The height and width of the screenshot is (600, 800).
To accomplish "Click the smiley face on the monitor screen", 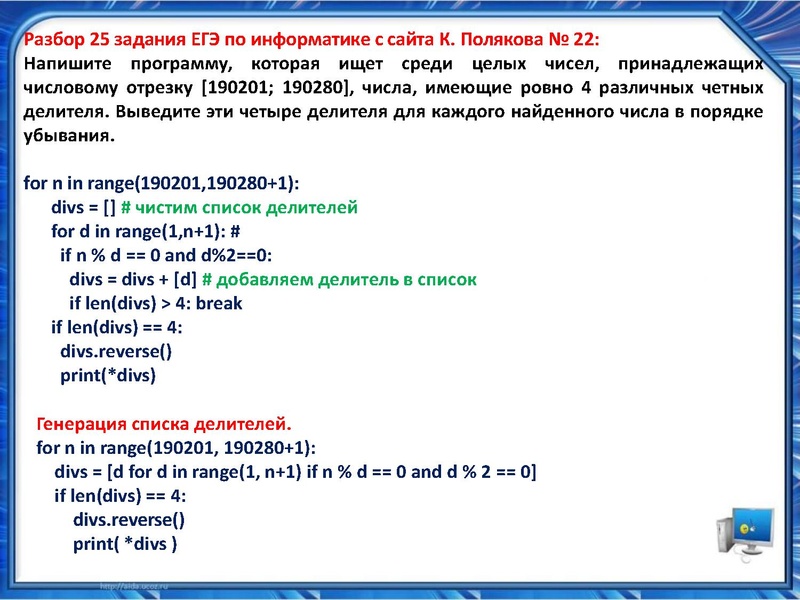I will click(x=744, y=529).
